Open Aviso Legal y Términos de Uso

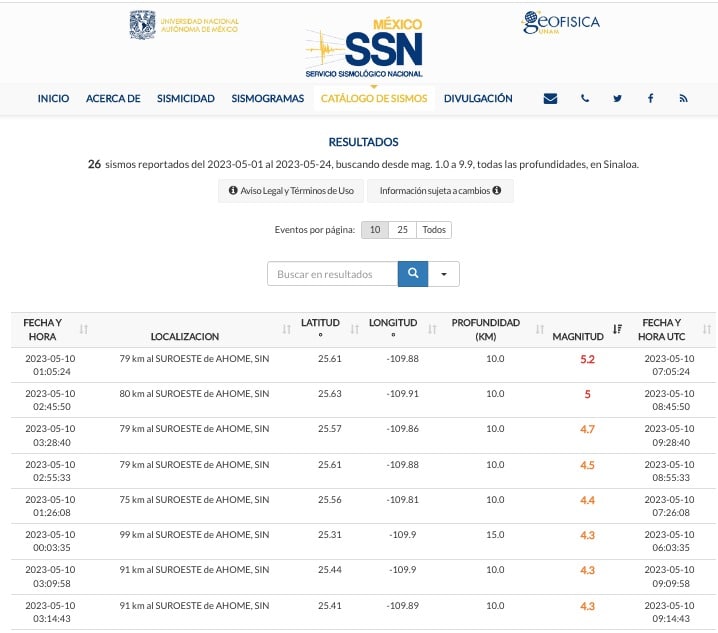click(x=291, y=191)
